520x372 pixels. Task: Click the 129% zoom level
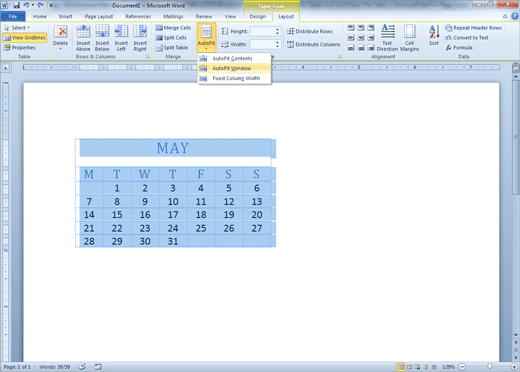pyautogui.click(x=448, y=367)
